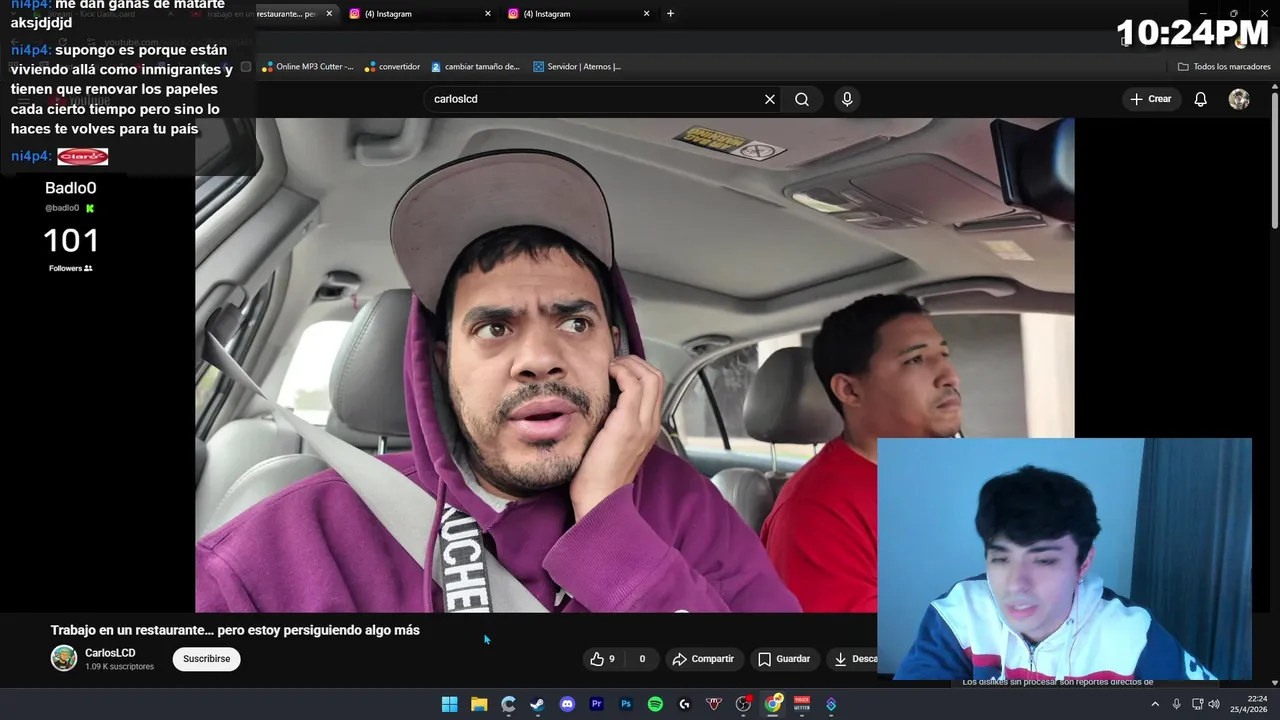
Task: Click the CarlosLCD channel avatar
Action: [x=64, y=658]
